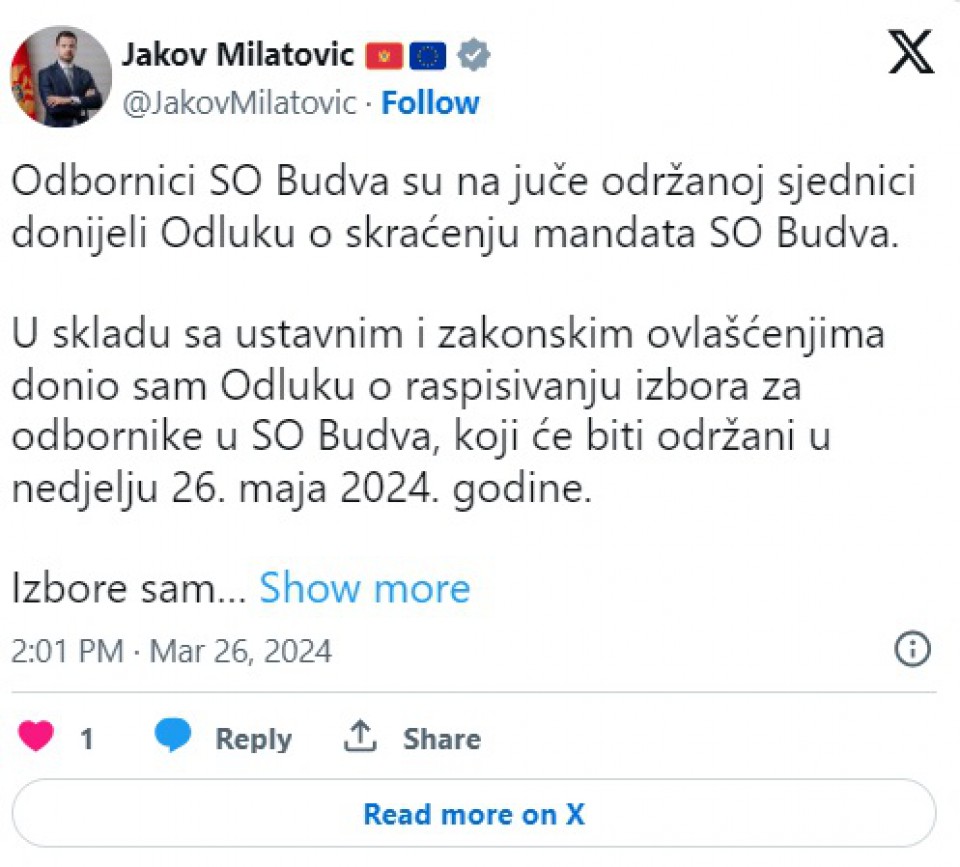The image size is (960, 867).
Task: Click the Reply text label
Action: (253, 739)
